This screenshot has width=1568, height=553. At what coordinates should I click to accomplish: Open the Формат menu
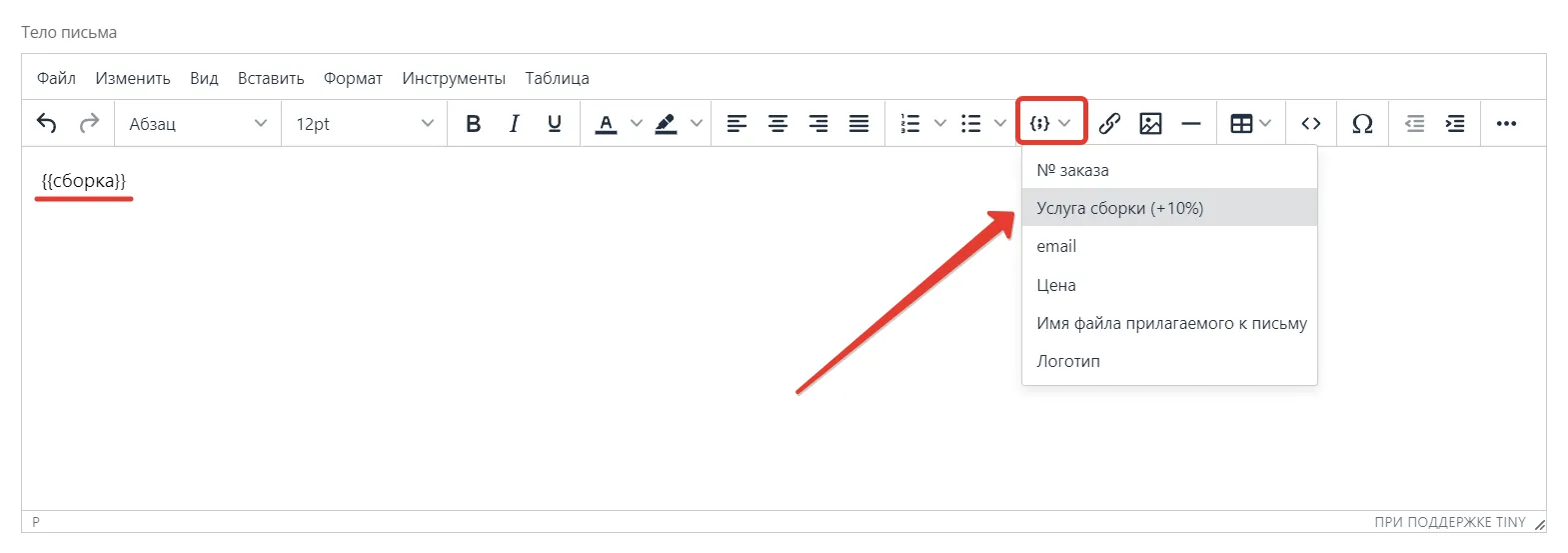pyautogui.click(x=353, y=78)
